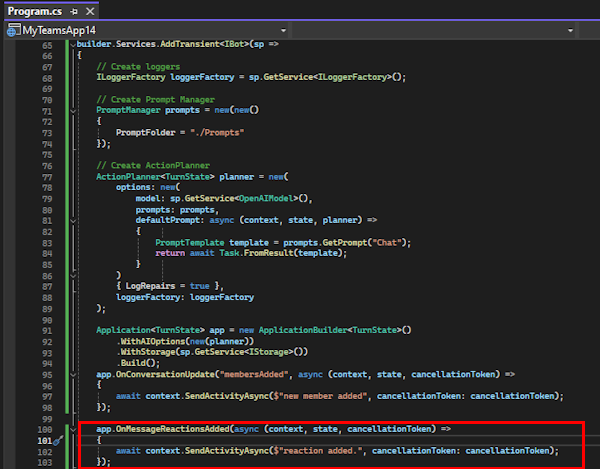Click the defaultPrompt parameter name
The width and height of the screenshot is (600, 469).
(x=168, y=220)
